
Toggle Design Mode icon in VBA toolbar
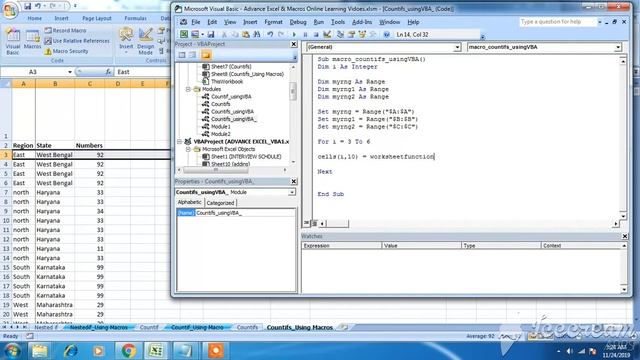(327, 35)
